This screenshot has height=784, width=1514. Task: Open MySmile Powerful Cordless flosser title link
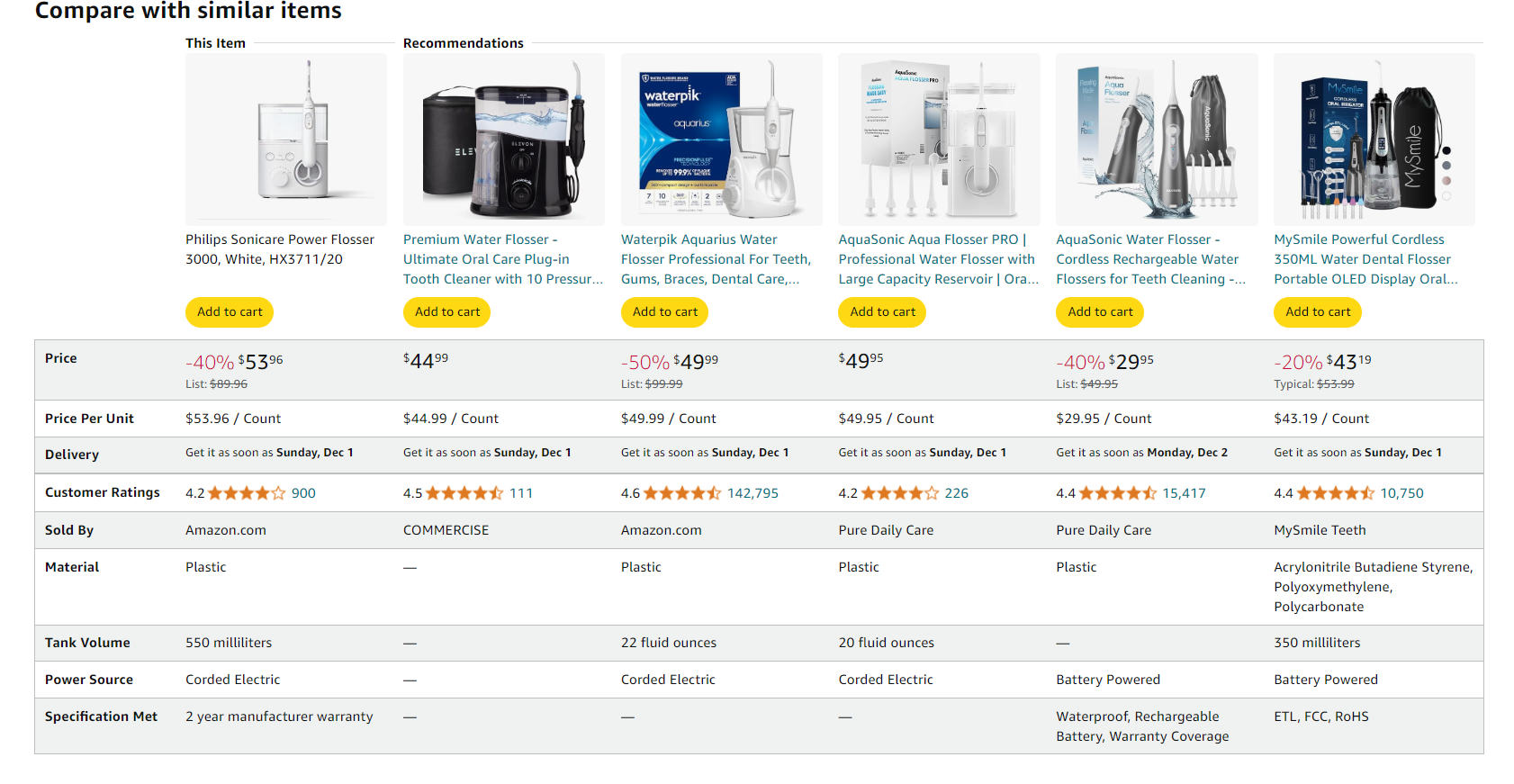coord(1366,259)
